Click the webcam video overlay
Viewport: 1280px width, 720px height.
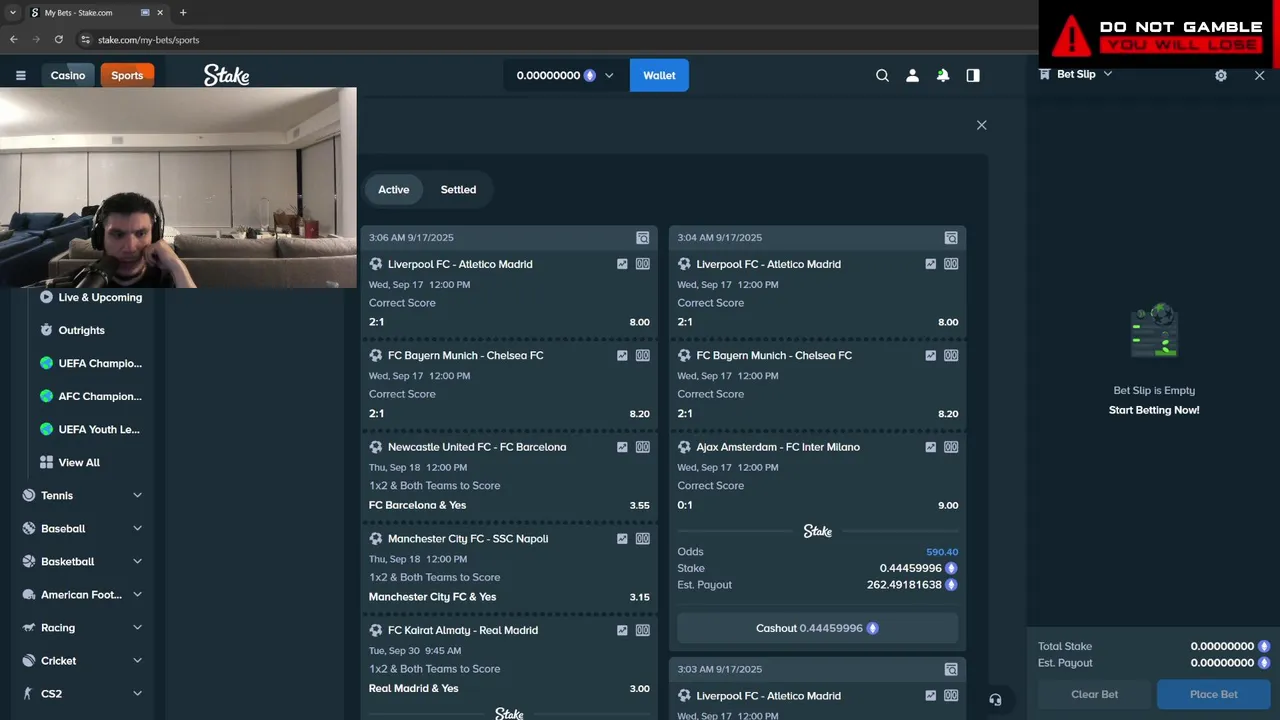pos(178,188)
